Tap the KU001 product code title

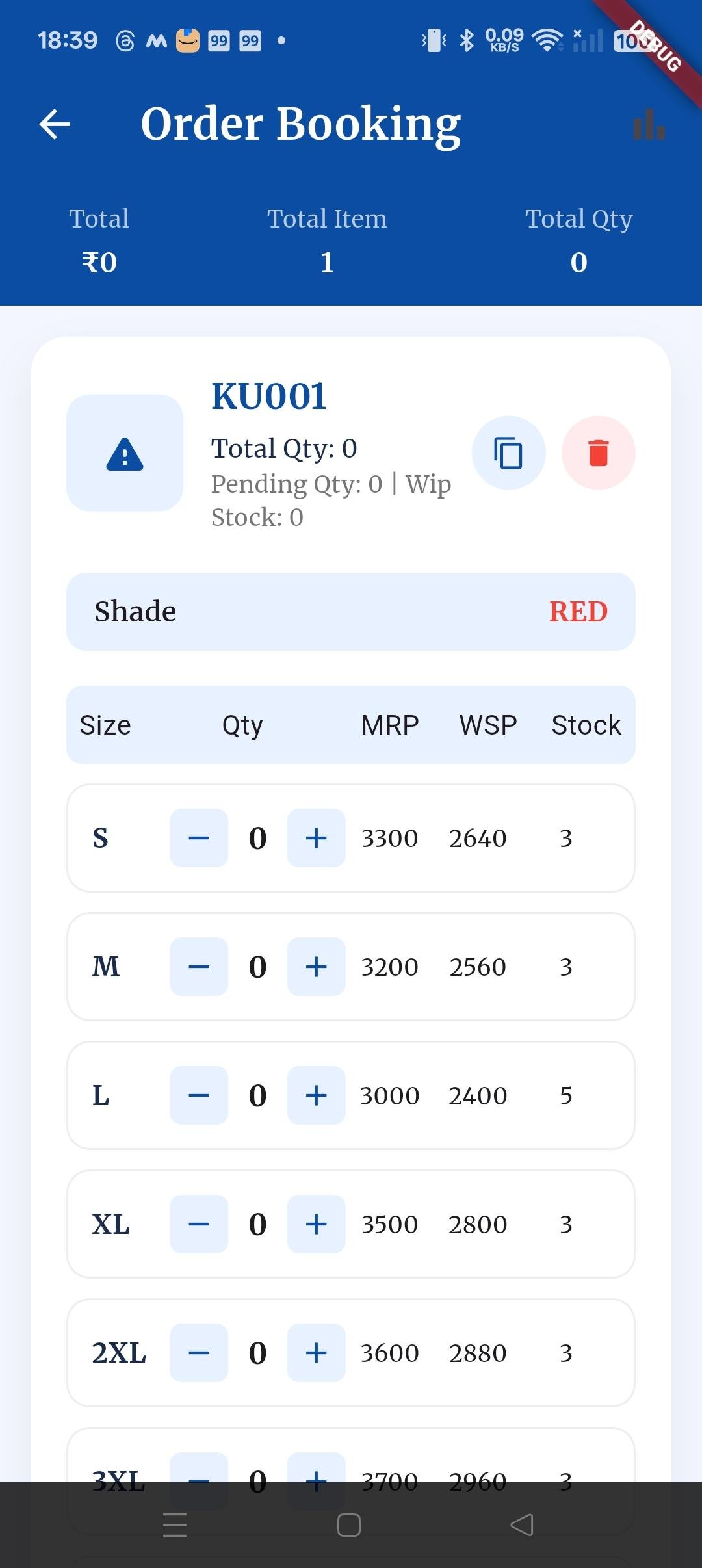point(269,396)
